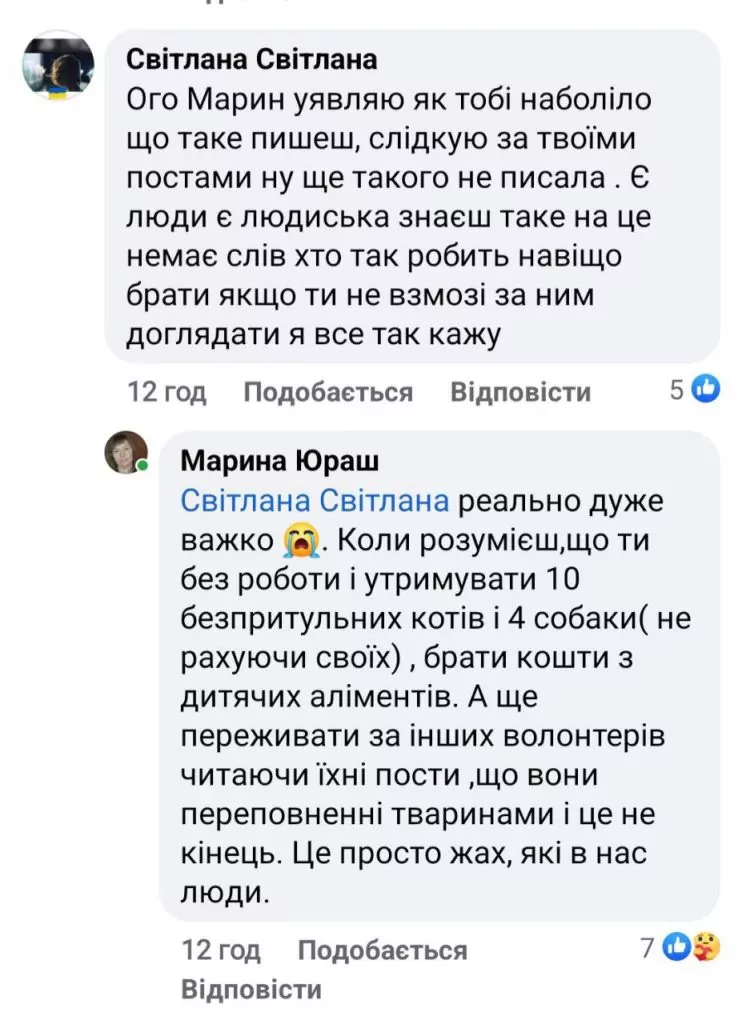Open Світлана Світлана's profile from the comment author name

click(x=251, y=60)
